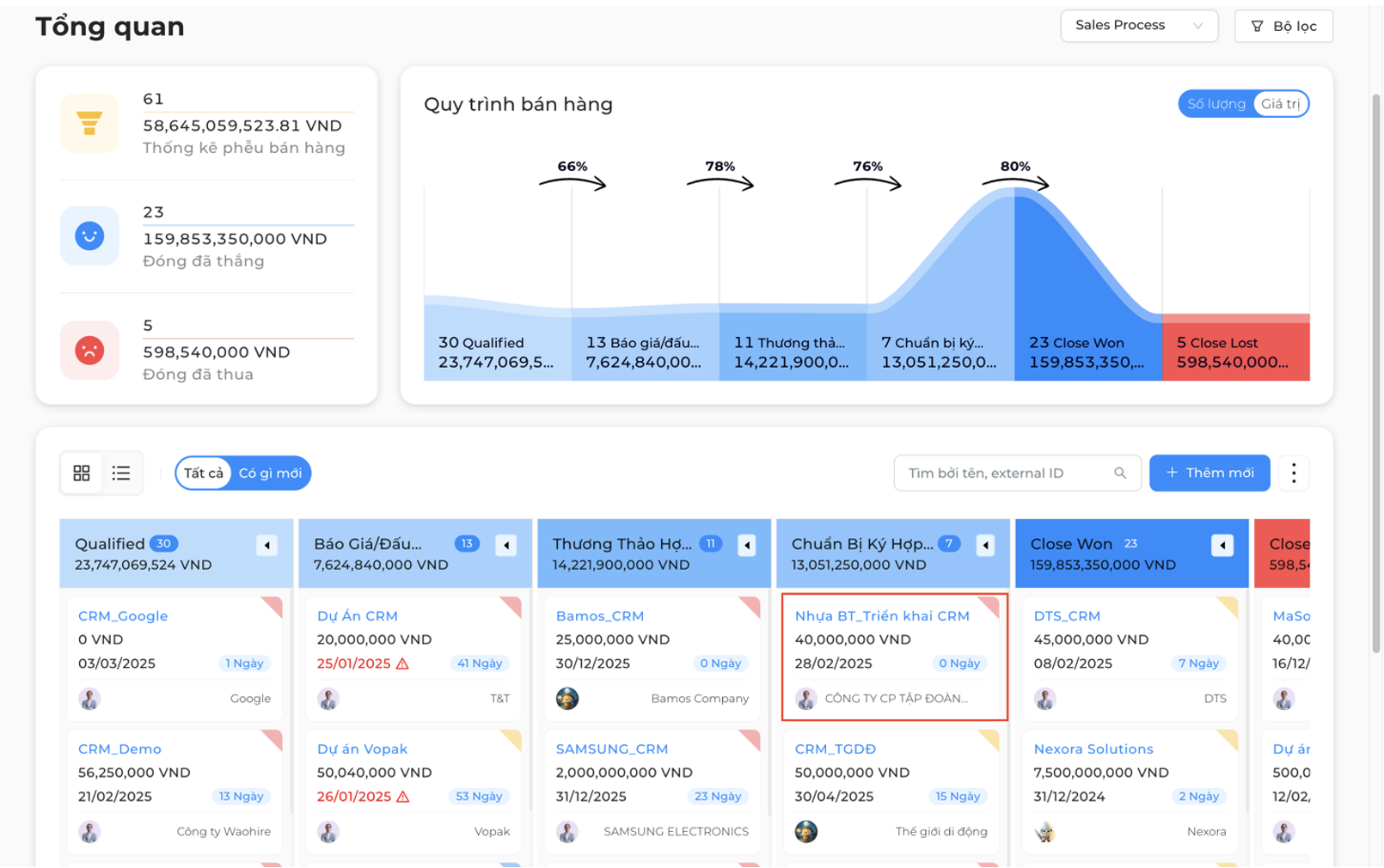Switch to the kanban grid view icon
Screen dimensions: 1384x868
pos(82,473)
